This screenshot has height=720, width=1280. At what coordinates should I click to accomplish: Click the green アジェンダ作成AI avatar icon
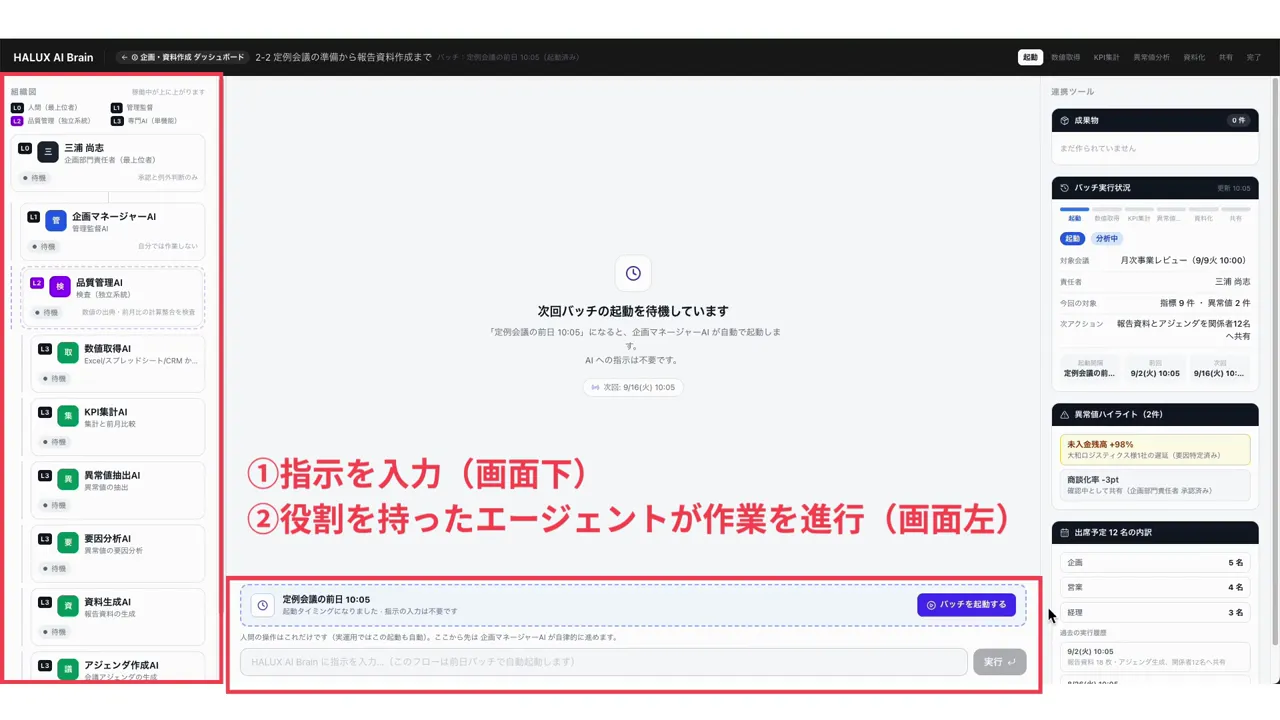(68, 669)
